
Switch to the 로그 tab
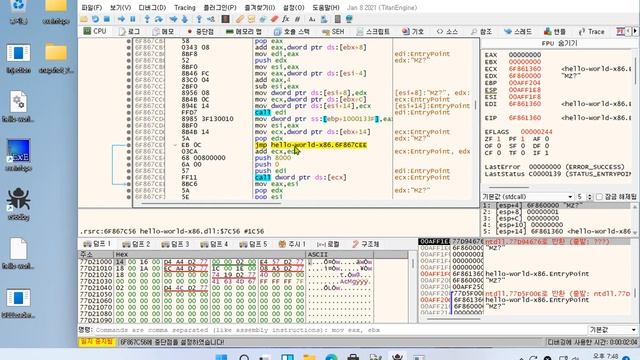pyautogui.click(x=129, y=31)
